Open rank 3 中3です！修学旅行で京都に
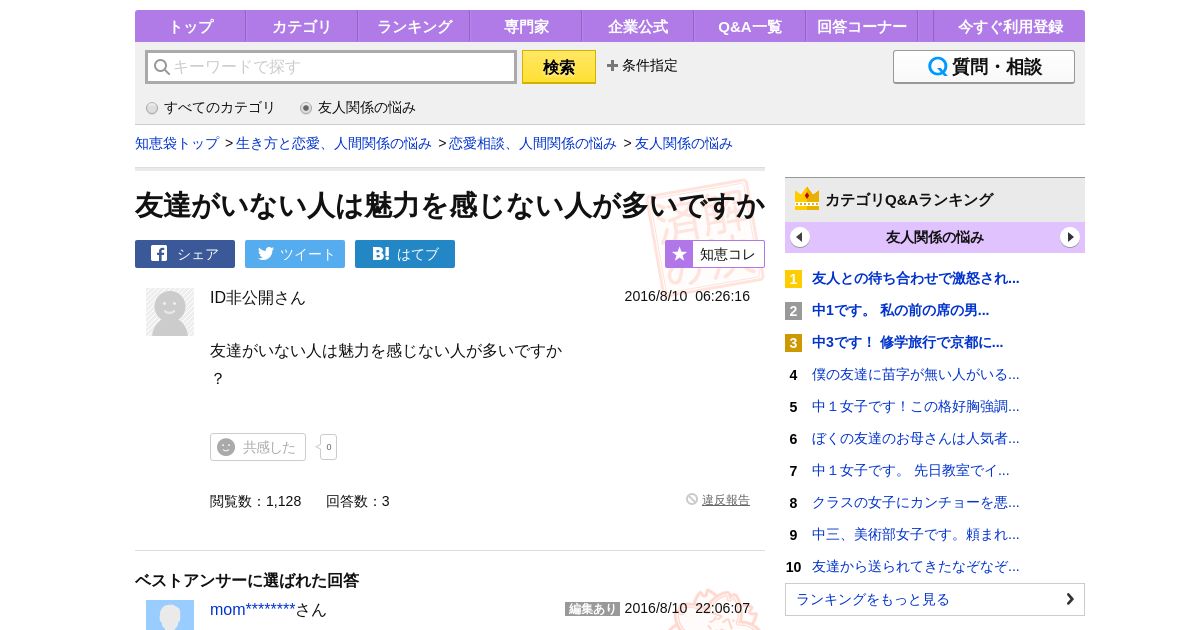Viewport: 1200px width, 630px height. 908,343
